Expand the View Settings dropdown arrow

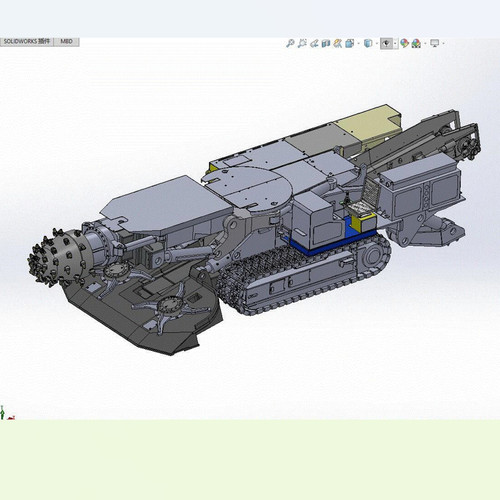pyautogui.click(x=444, y=43)
